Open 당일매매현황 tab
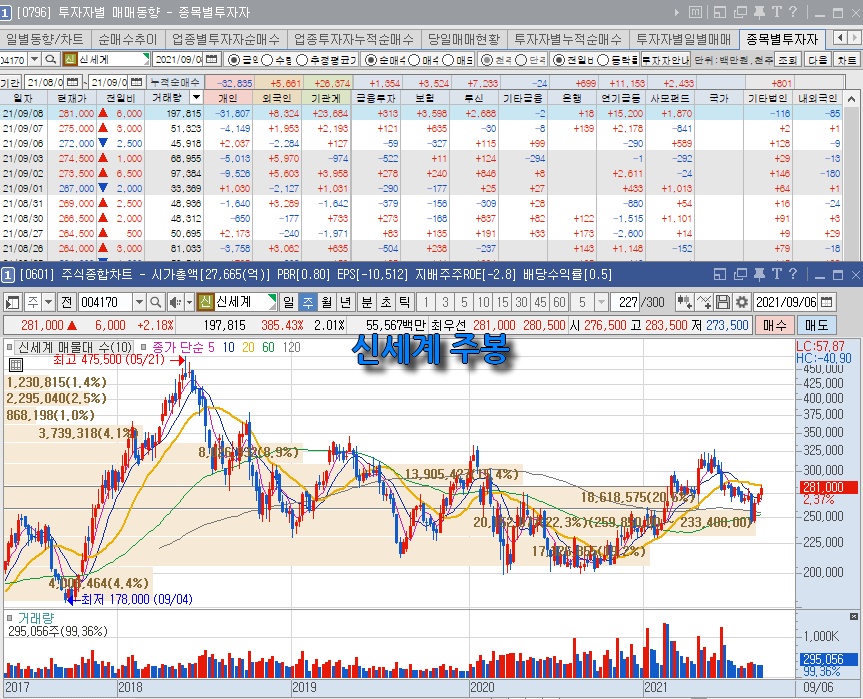Image resolution: width=863 pixels, height=699 pixels. (464, 39)
